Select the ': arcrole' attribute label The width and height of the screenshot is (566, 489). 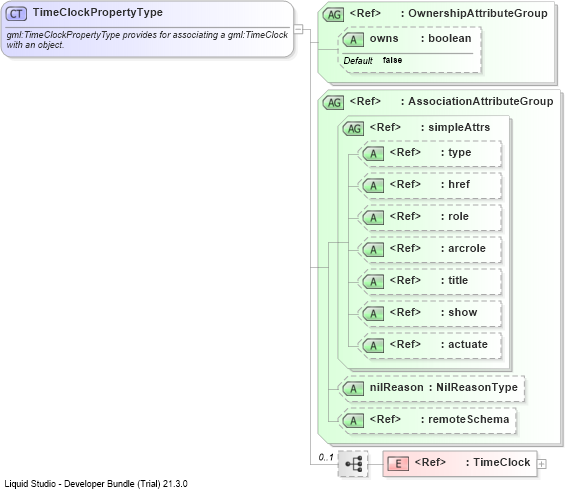(x=463, y=248)
